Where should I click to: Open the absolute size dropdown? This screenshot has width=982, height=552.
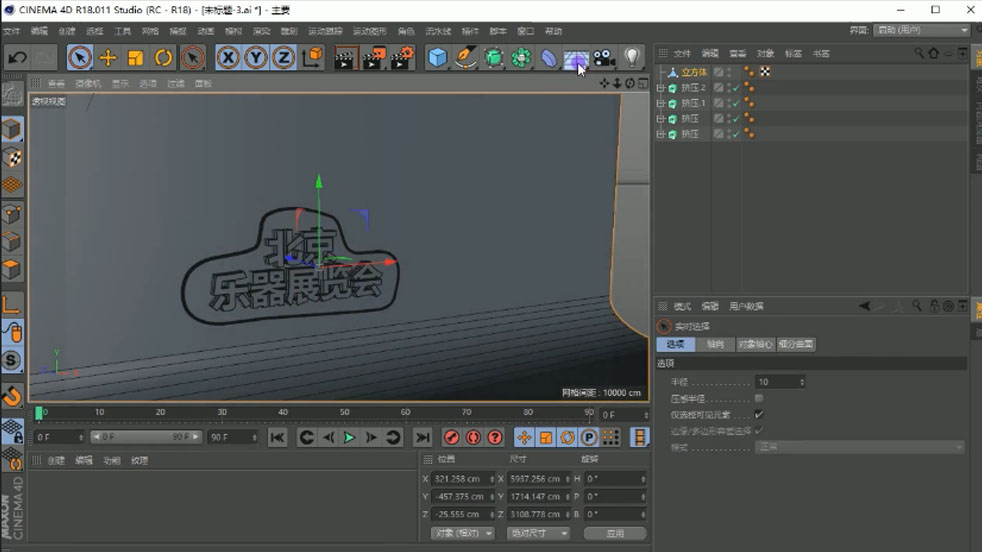(538, 533)
